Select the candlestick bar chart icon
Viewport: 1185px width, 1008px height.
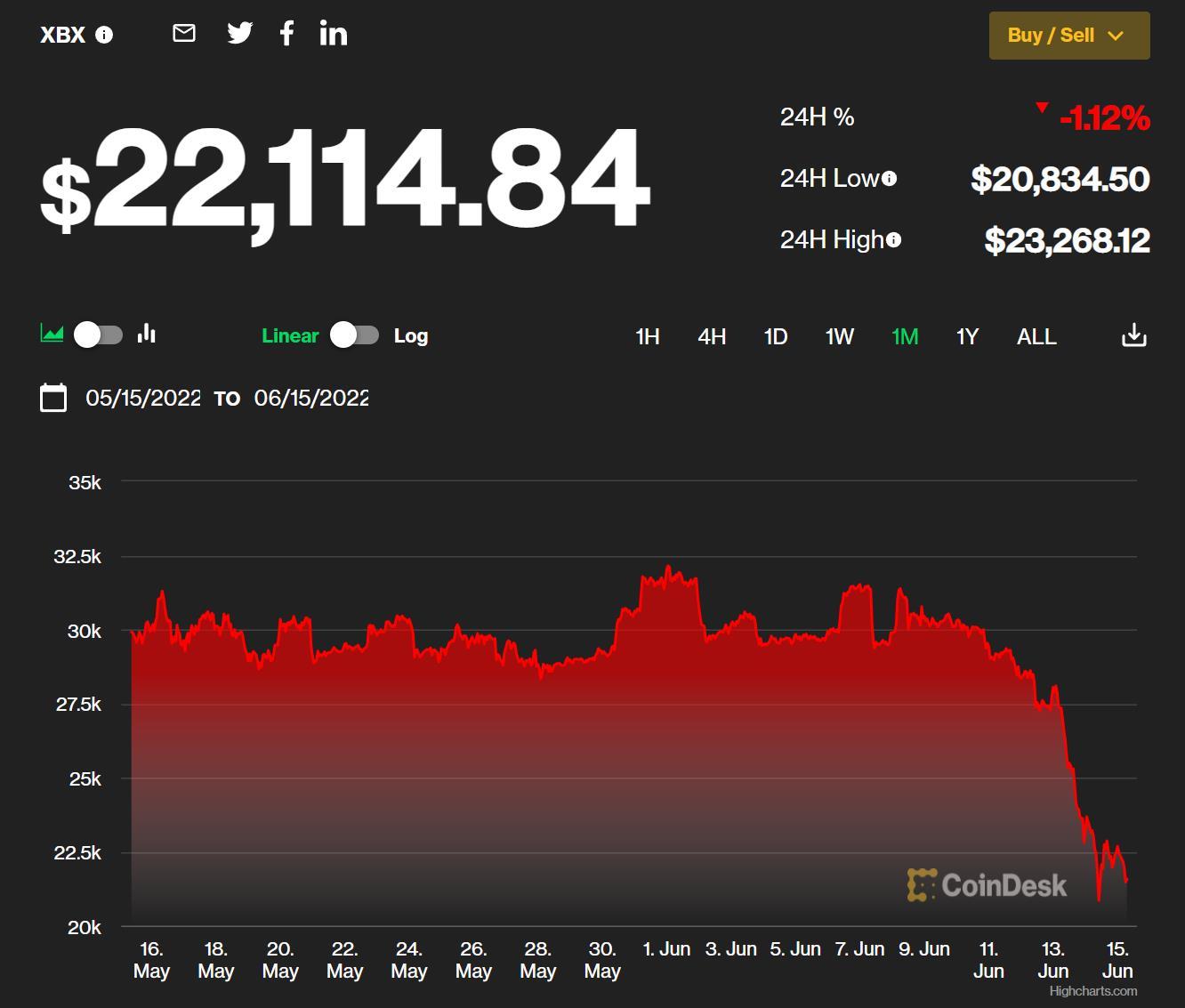pos(147,335)
